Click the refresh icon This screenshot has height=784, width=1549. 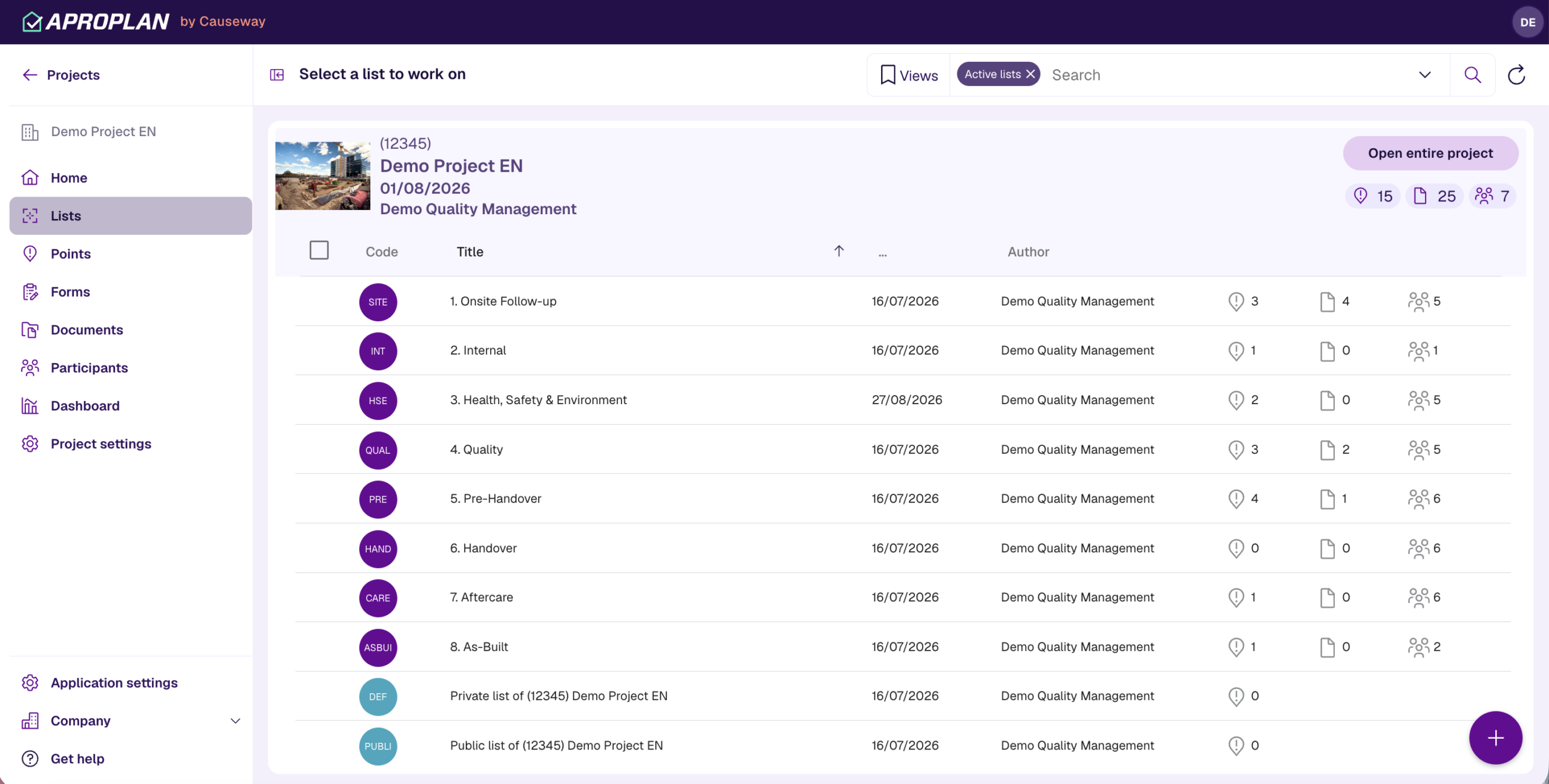tap(1516, 75)
